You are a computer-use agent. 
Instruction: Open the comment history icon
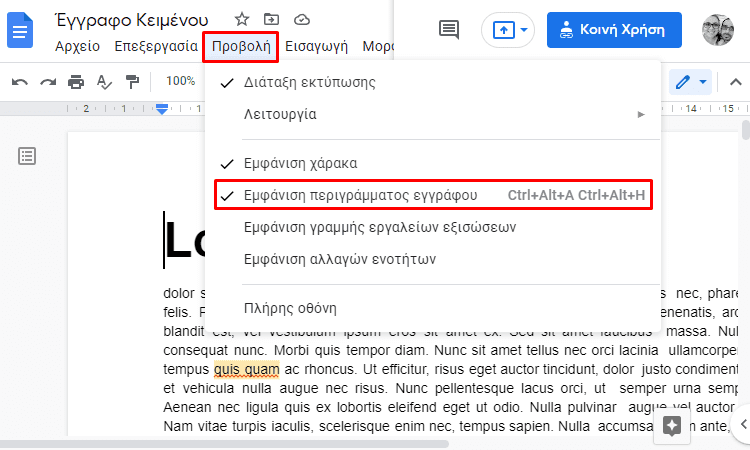click(449, 30)
